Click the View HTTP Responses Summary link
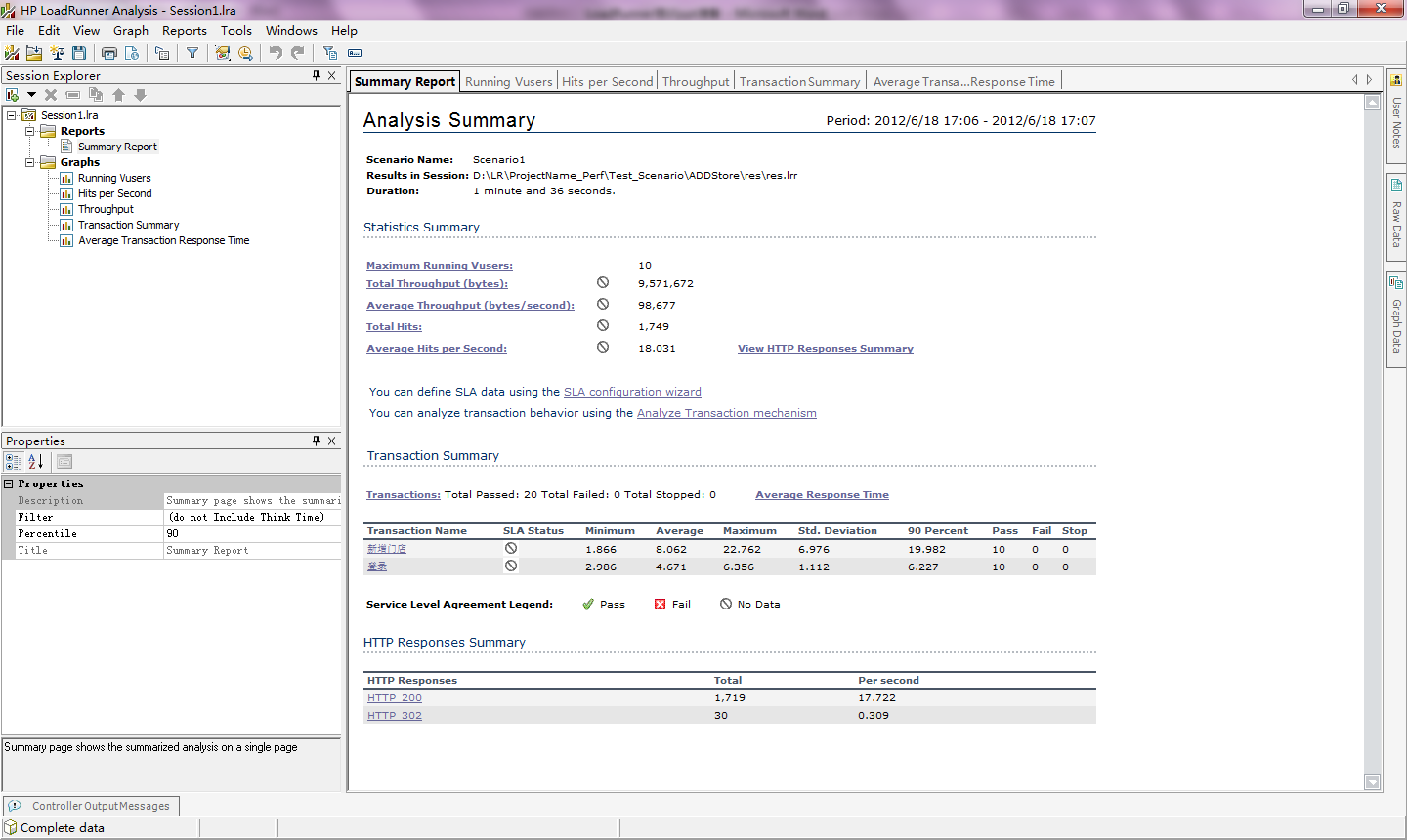Viewport: 1407px width, 840px height. (x=825, y=349)
